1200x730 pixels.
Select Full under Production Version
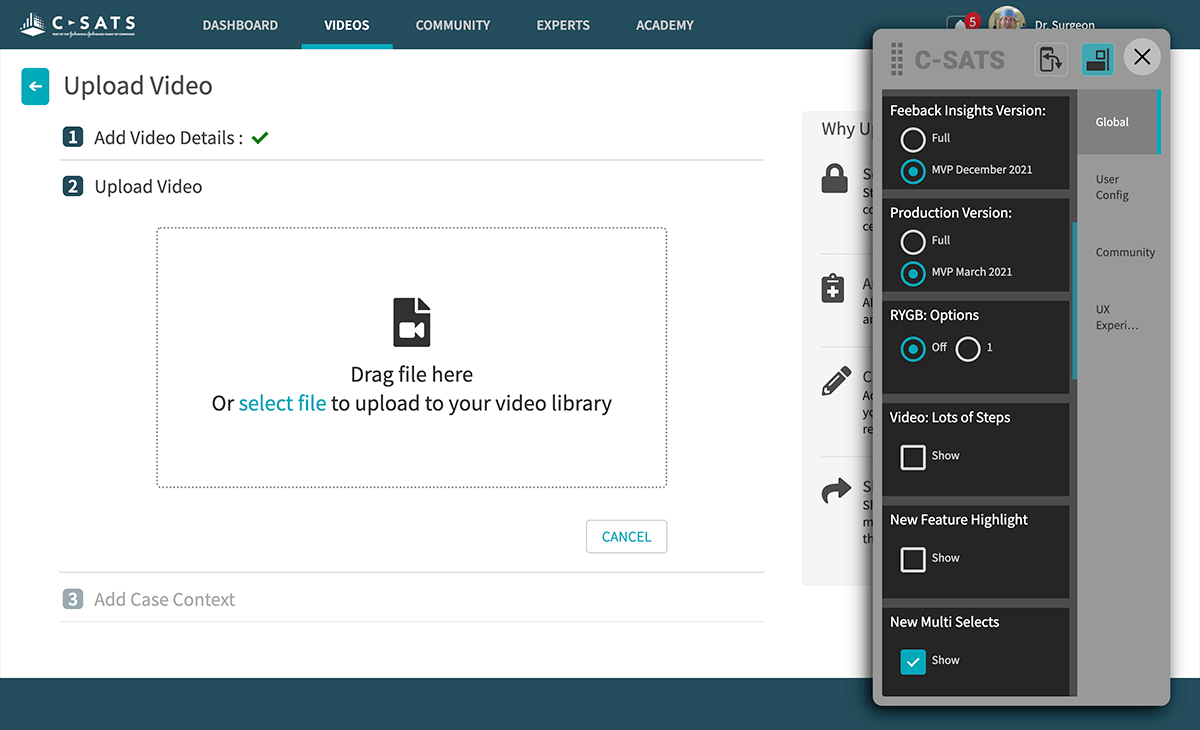[913, 241]
